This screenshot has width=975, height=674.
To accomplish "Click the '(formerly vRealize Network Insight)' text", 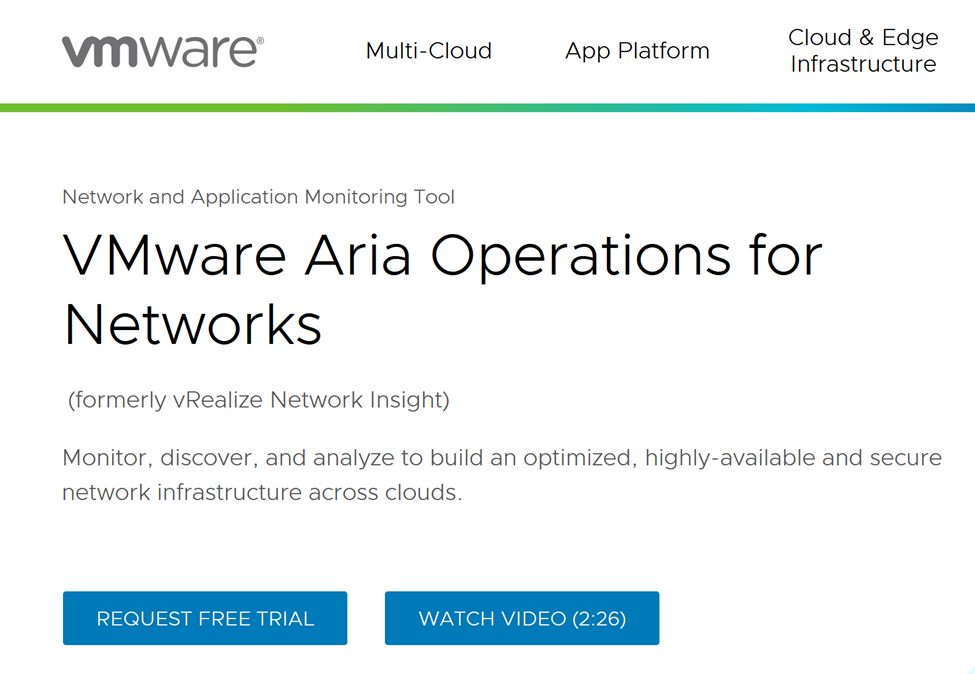I will [x=259, y=400].
